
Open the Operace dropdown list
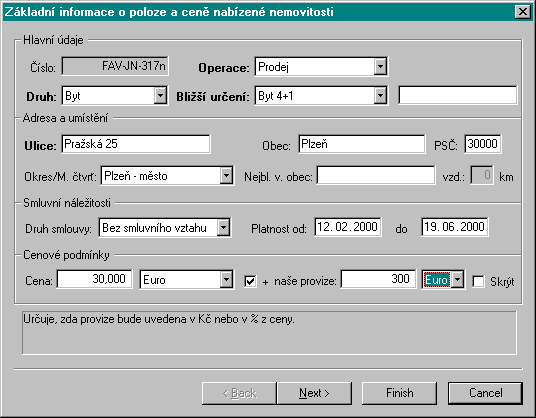[x=380, y=67]
